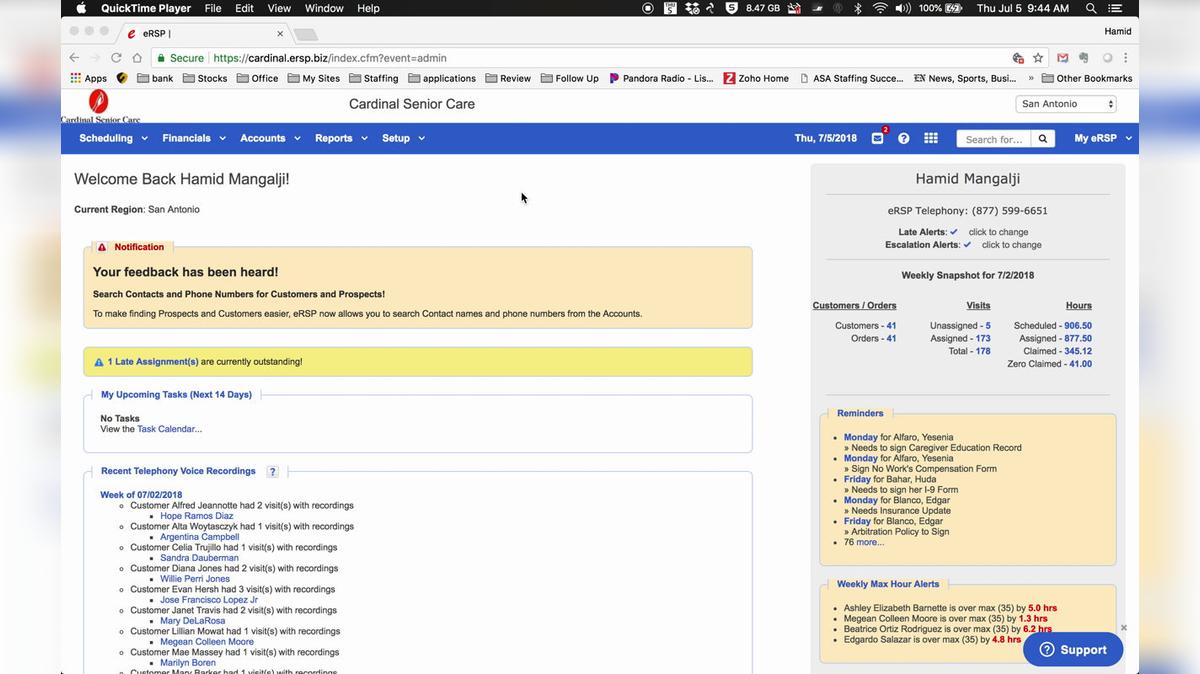Open the Scheduling dropdown menu
The width and height of the screenshot is (1200, 674).
(107, 138)
